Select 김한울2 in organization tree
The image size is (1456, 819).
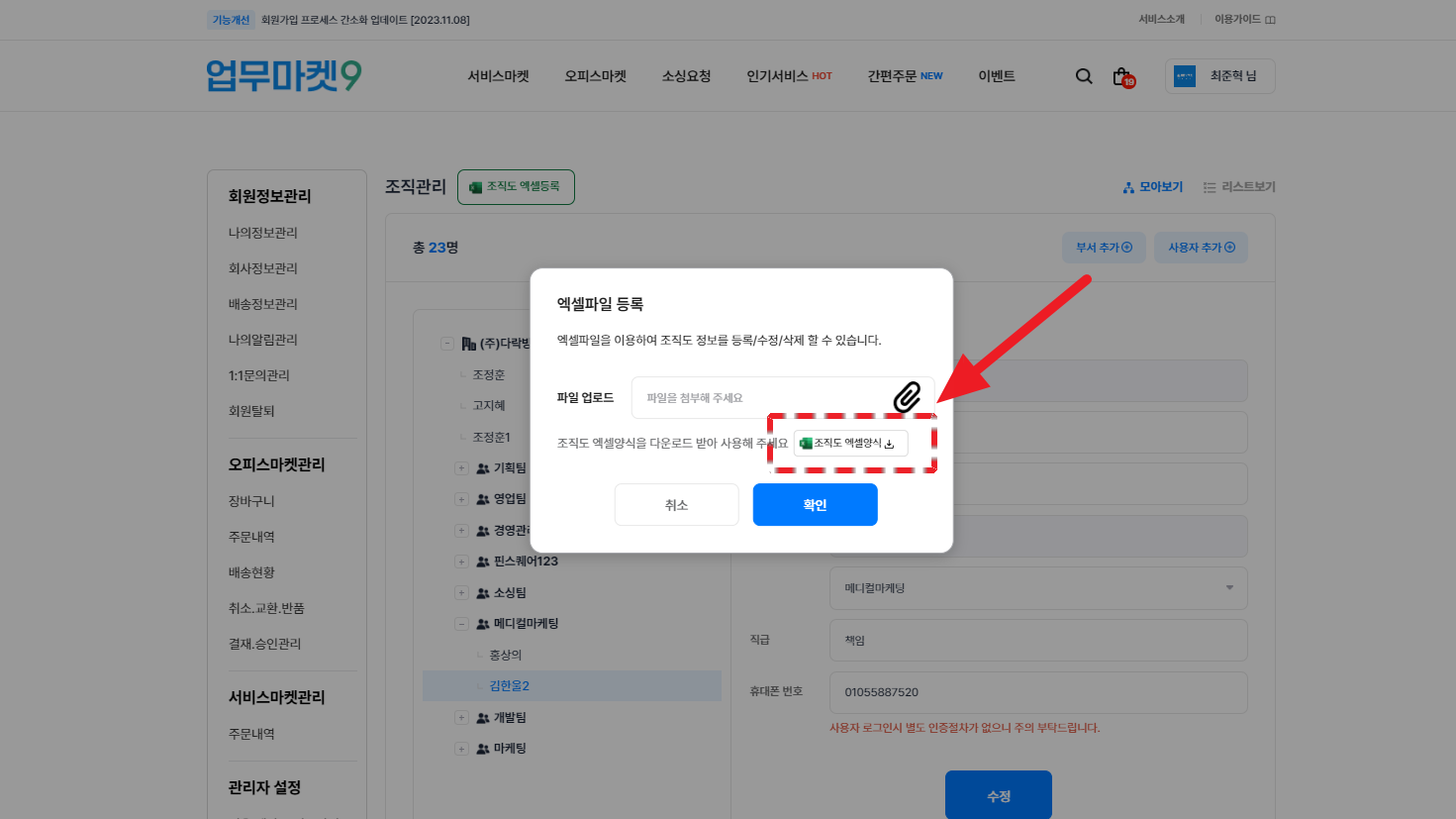(x=510, y=686)
